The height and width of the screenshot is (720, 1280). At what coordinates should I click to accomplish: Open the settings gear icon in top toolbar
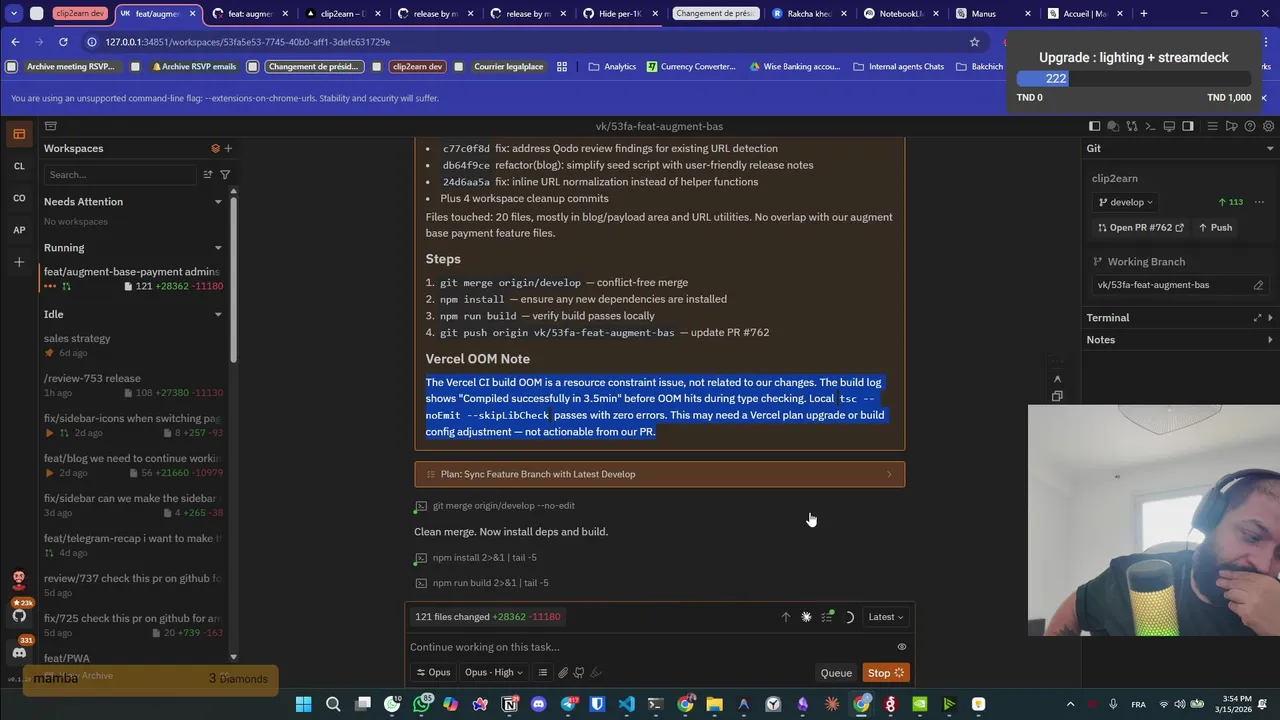[x=1269, y=126]
